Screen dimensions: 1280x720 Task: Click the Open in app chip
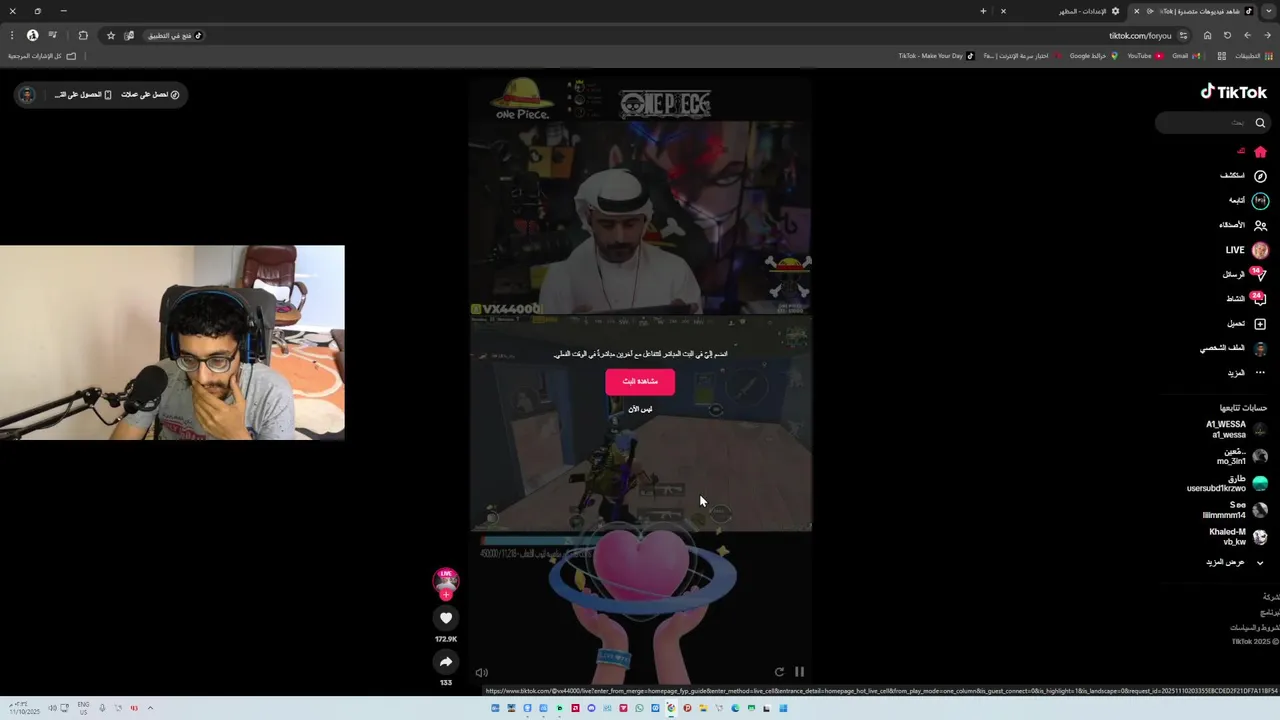(175, 35)
